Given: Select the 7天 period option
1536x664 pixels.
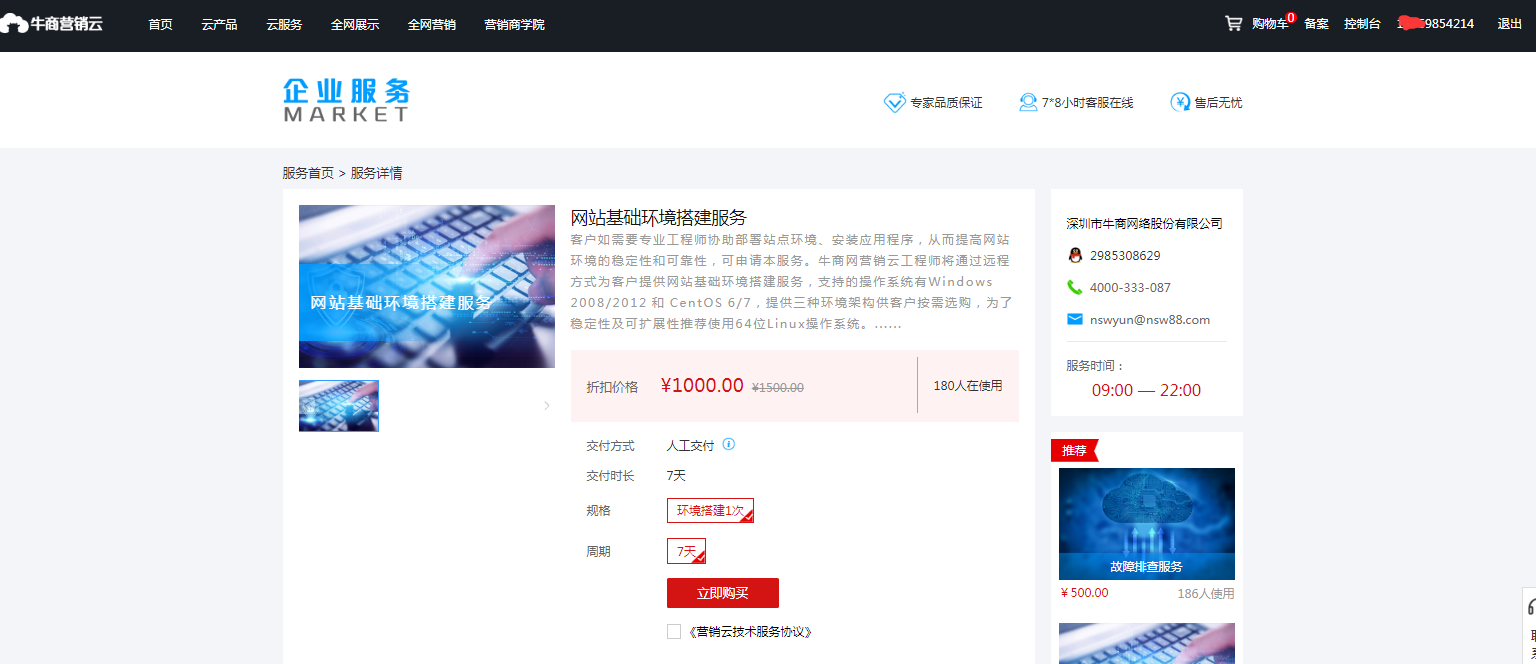Looking at the screenshot, I should tap(686, 551).
